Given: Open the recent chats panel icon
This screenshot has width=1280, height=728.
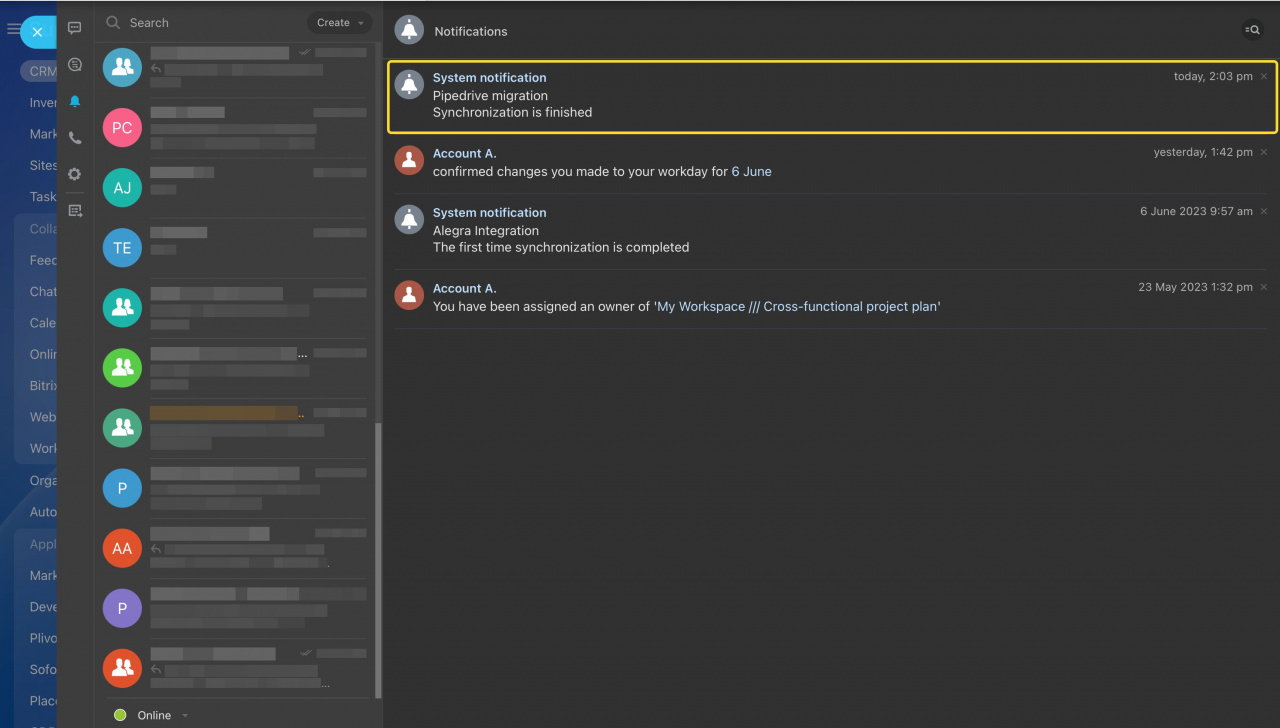Looking at the screenshot, I should 74,28.
